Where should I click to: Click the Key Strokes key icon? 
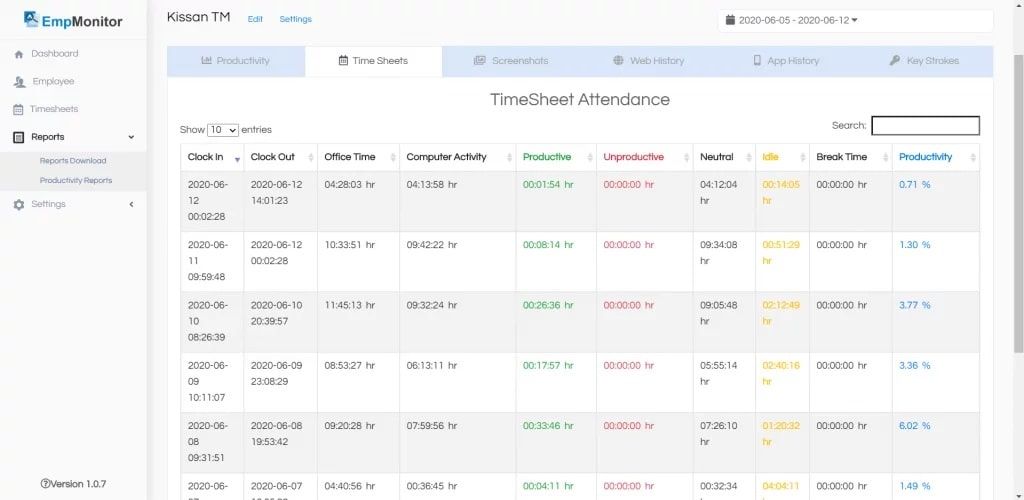tap(895, 61)
